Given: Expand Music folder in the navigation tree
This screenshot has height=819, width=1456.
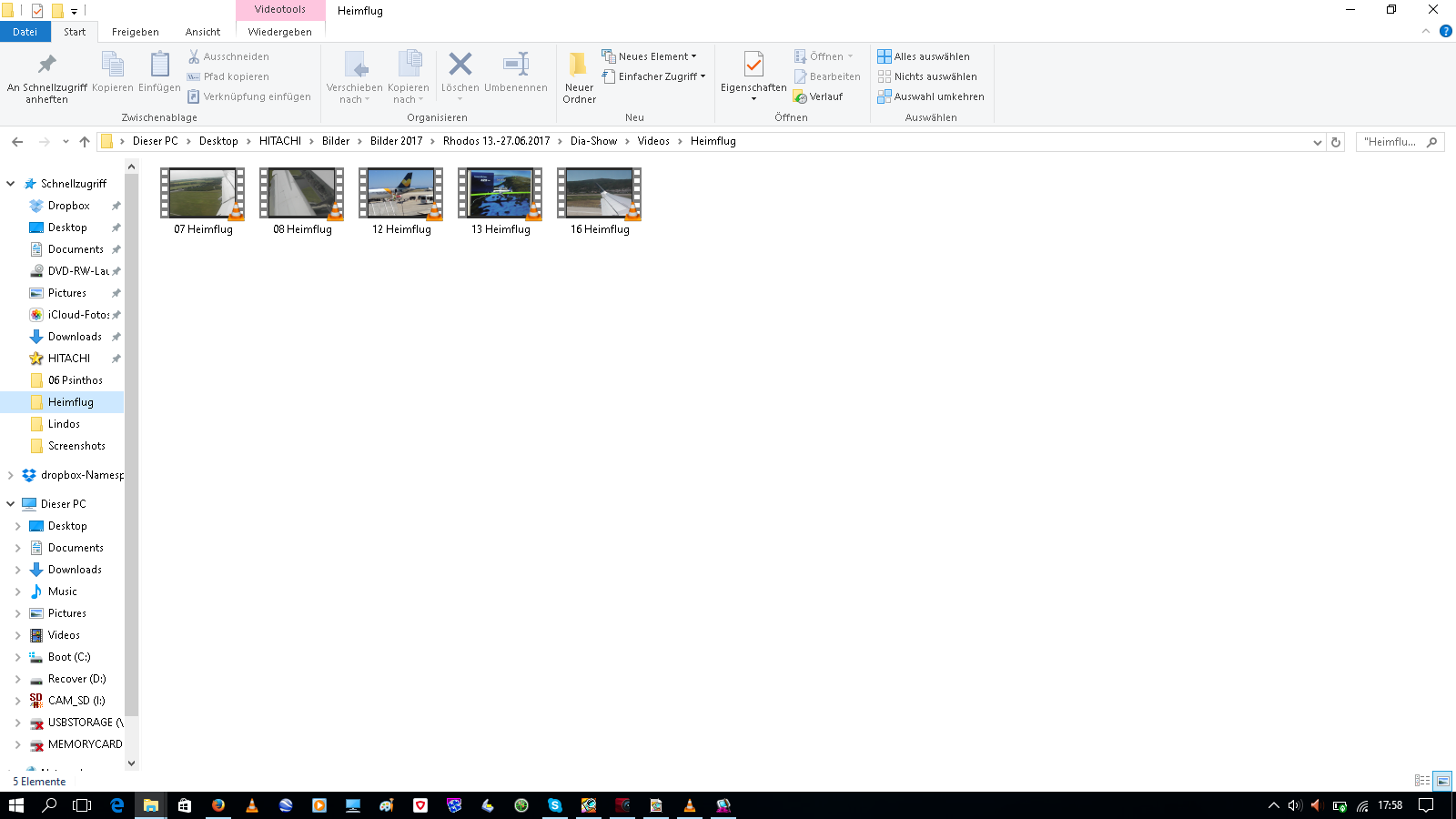Looking at the screenshot, I should coord(17,591).
